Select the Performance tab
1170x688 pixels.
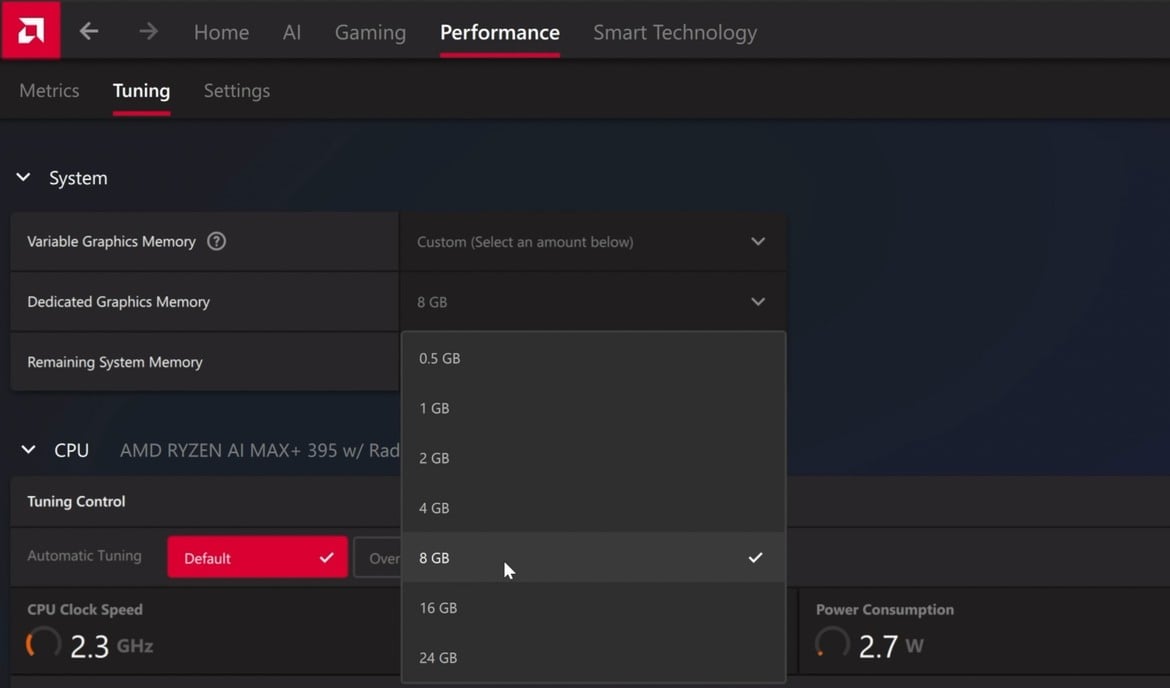500,32
